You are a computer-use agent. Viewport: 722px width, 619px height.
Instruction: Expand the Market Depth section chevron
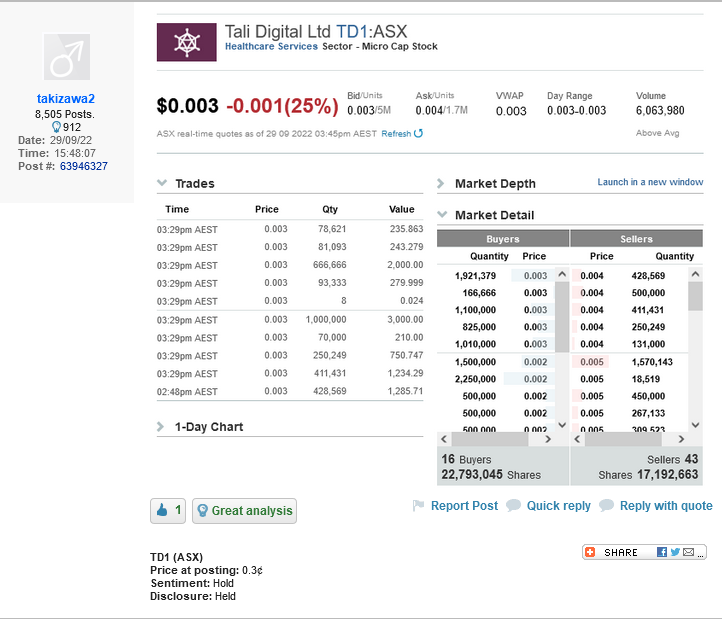pos(441,183)
